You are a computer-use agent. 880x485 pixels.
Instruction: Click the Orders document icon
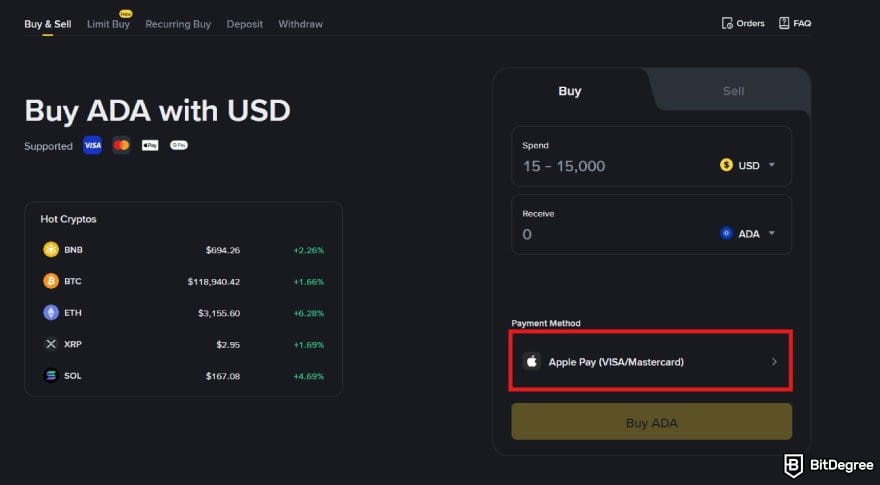click(727, 23)
